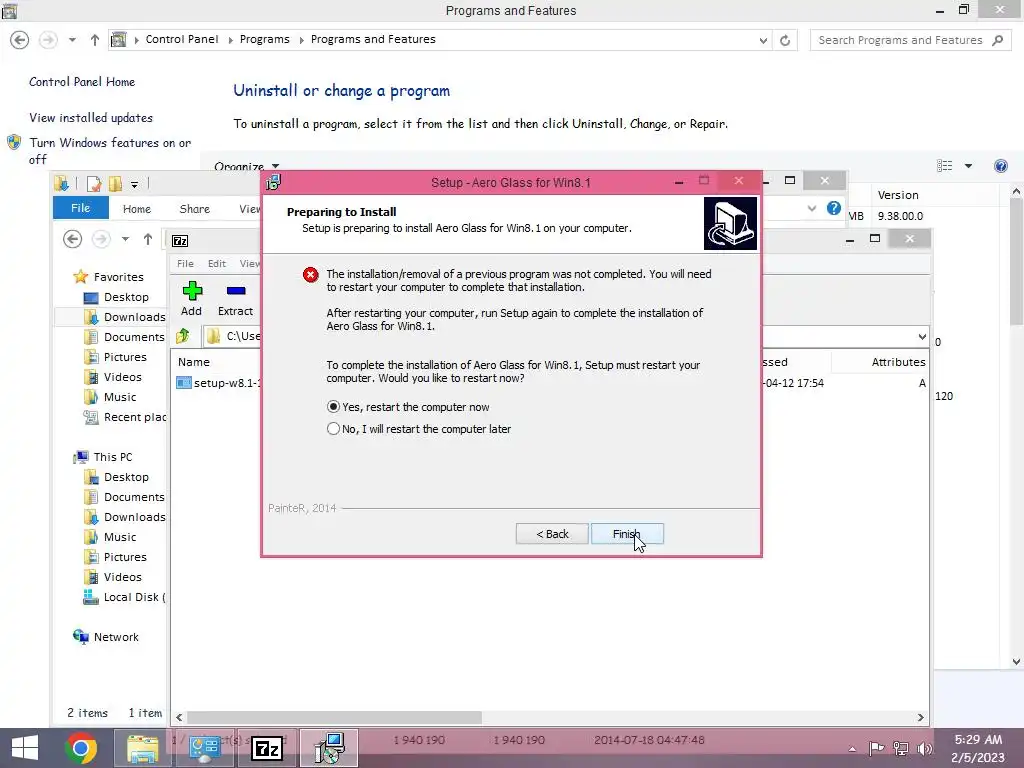Image resolution: width=1024 pixels, height=768 pixels.
Task: Select 'Yes, restart the computer now' option
Action: tap(408, 407)
